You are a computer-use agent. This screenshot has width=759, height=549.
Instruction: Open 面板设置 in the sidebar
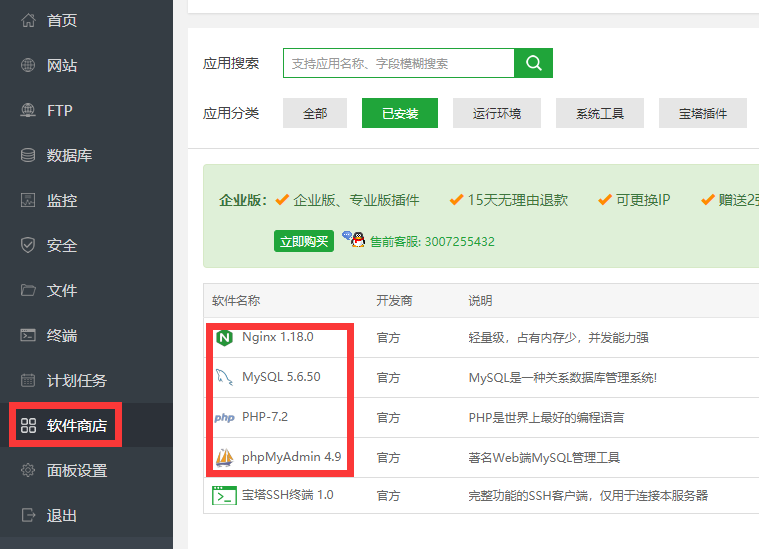coord(76,470)
